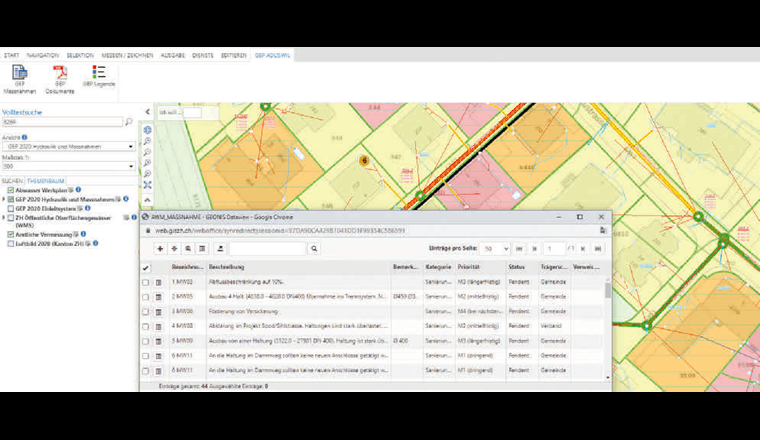The image size is (760, 440).
Task: Show the GEP Legende
Action: point(99,76)
